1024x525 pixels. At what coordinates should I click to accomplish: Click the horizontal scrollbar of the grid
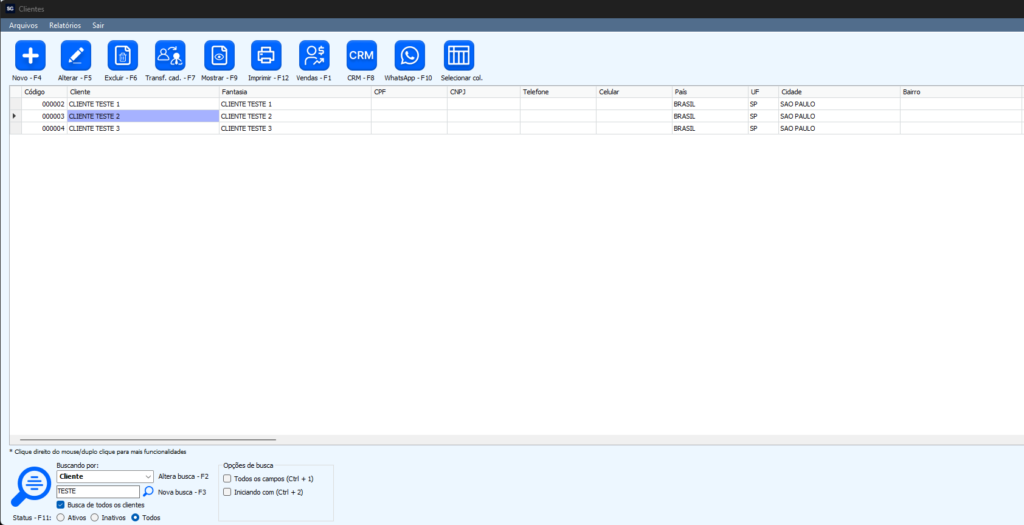click(x=148, y=440)
